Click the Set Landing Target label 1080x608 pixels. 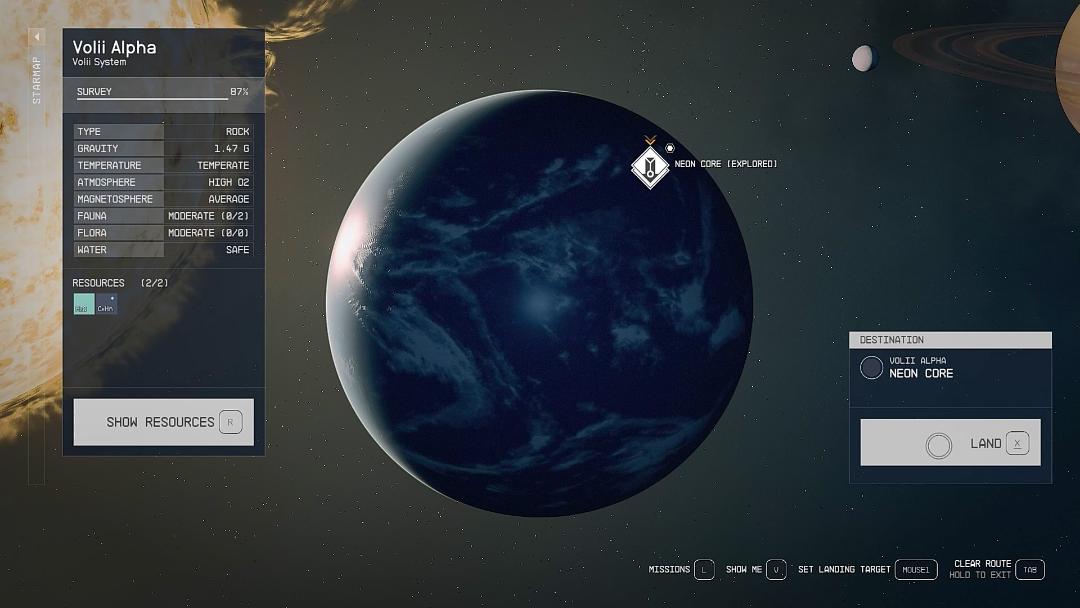[844, 569]
